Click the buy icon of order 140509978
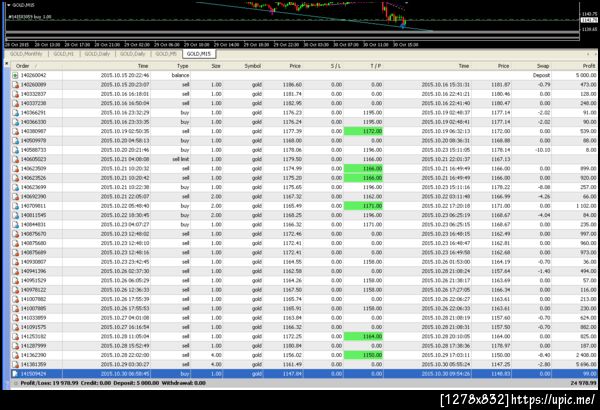Image resolution: width=600 pixels, height=410 pixels. 15,141
